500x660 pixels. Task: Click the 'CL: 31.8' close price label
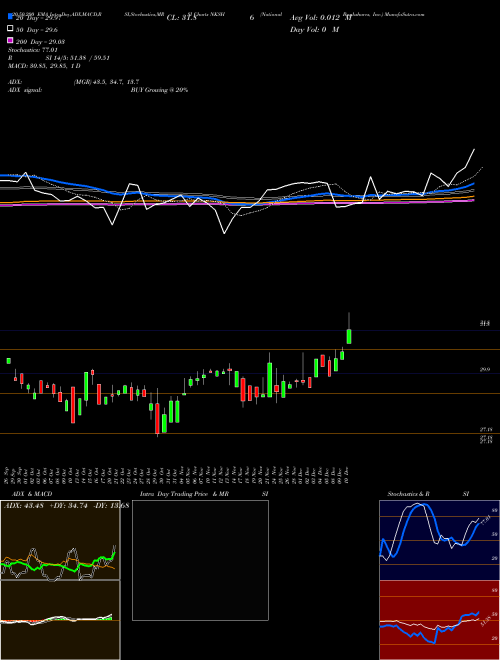click(x=182, y=18)
